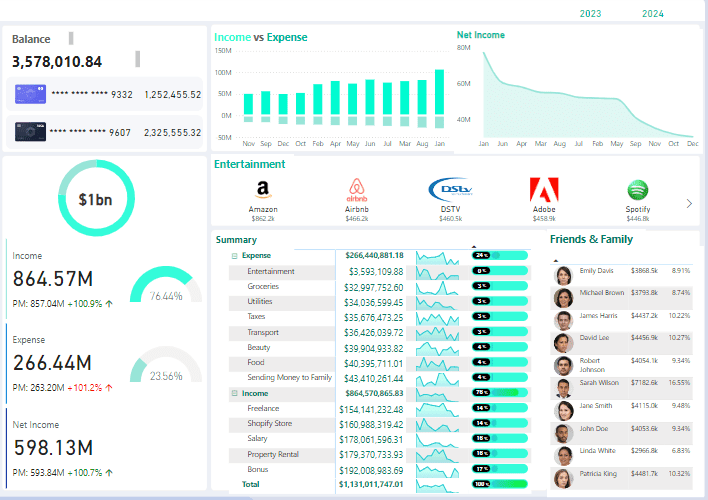
Task: Click the $1bn donut chart
Action: (96, 198)
